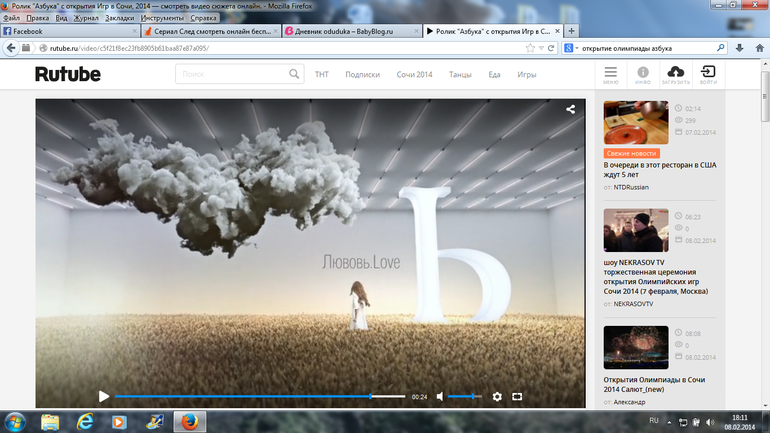Open the NEKRASOV TV show thumbnail
This screenshot has height=433, width=770.
(636, 230)
